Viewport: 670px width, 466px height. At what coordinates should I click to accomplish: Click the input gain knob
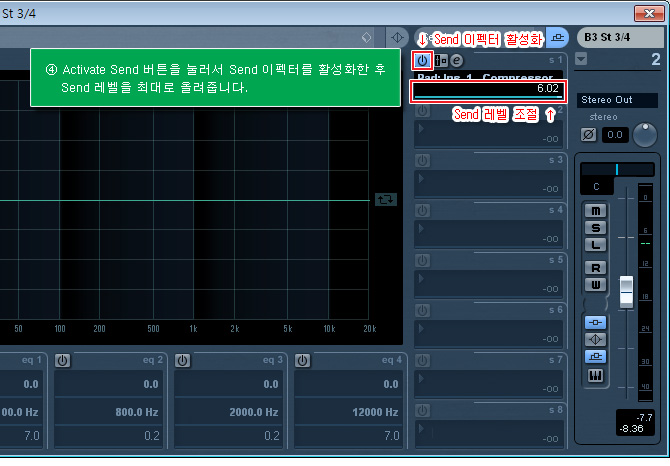[x=644, y=135]
